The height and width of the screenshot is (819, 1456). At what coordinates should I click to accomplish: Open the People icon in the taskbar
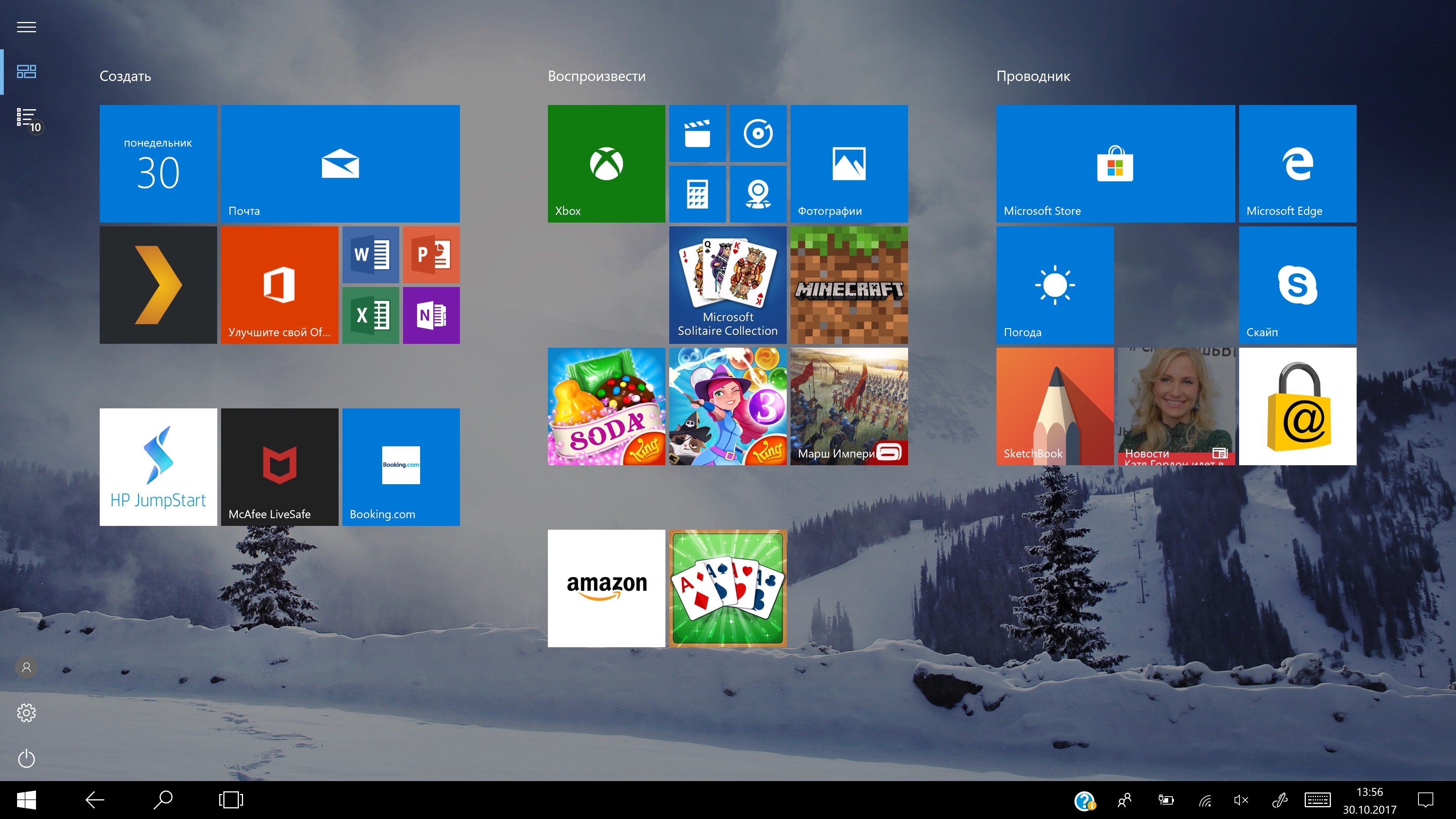pos(1124,800)
